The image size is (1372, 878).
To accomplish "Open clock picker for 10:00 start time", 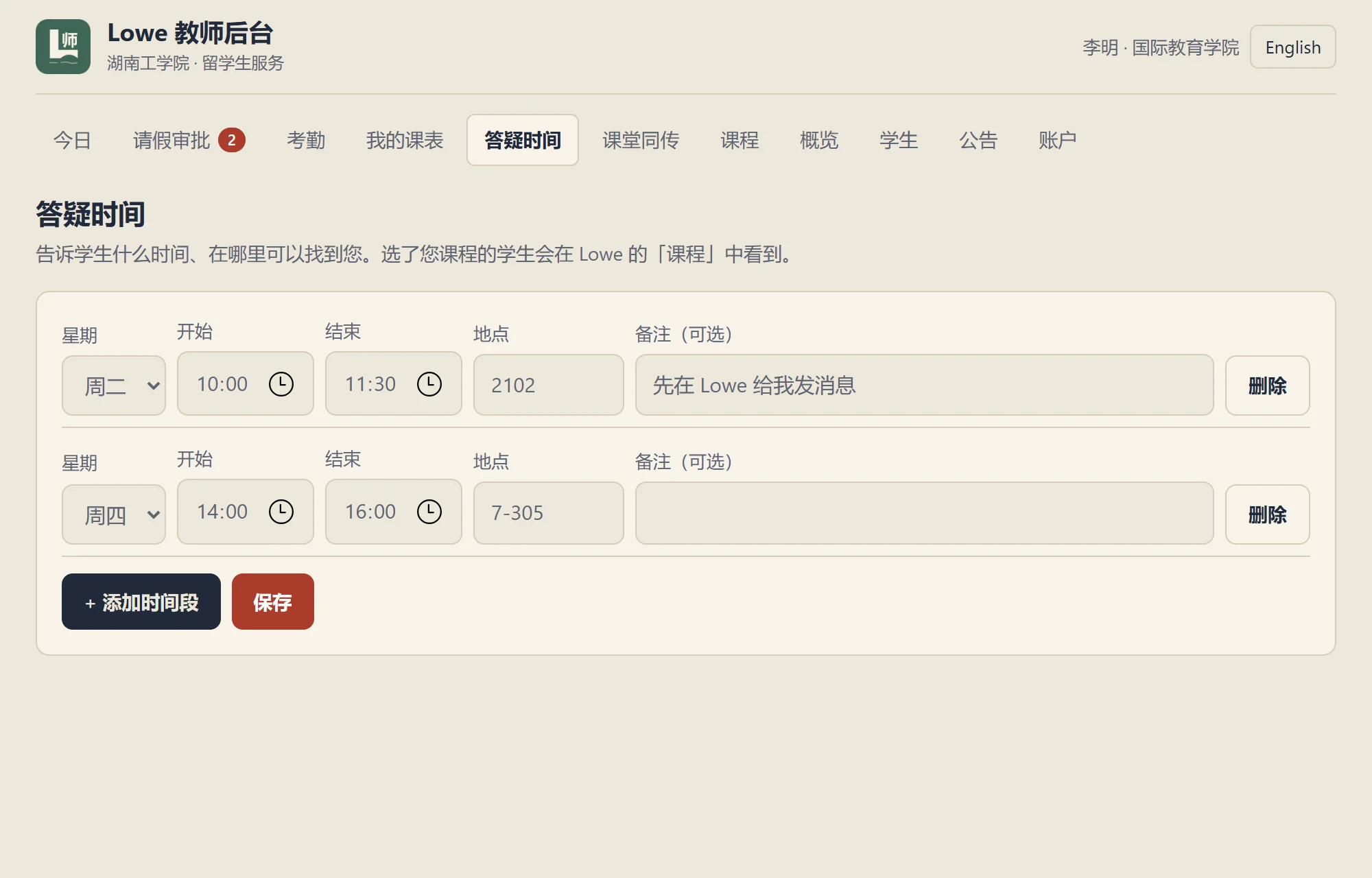I will pyautogui.click(x=281, y=384).
